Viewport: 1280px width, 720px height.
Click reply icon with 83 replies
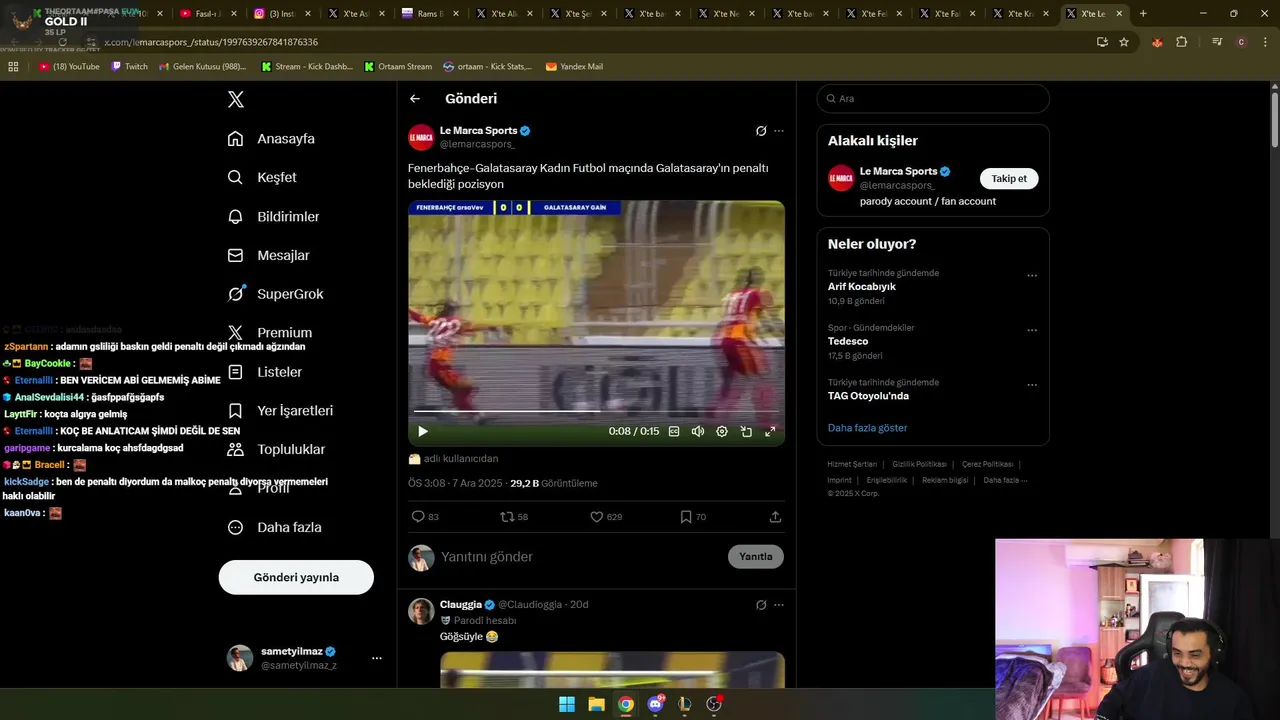pos(425,517)
